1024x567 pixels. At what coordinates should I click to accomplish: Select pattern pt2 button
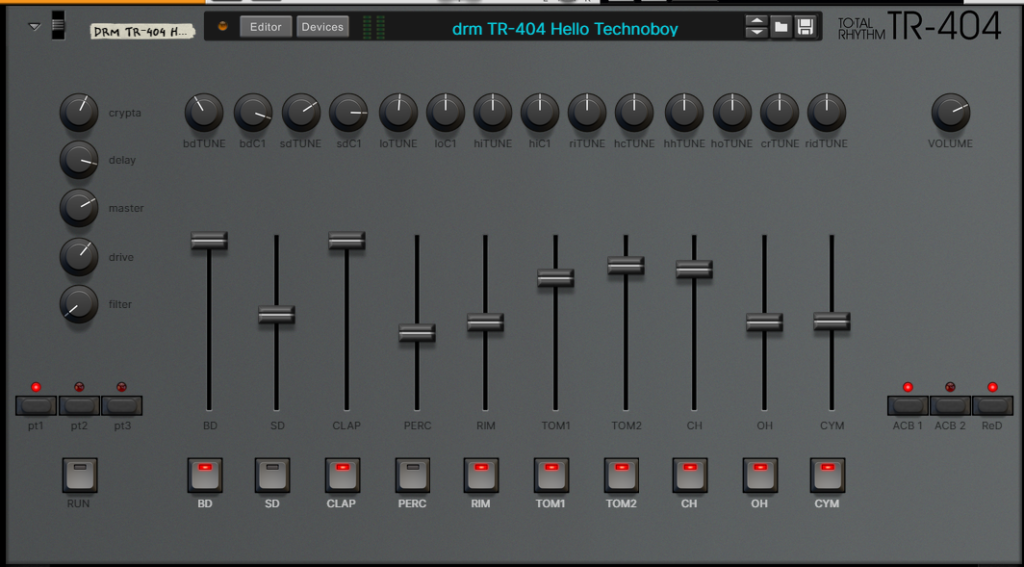(x=79, y=405)
